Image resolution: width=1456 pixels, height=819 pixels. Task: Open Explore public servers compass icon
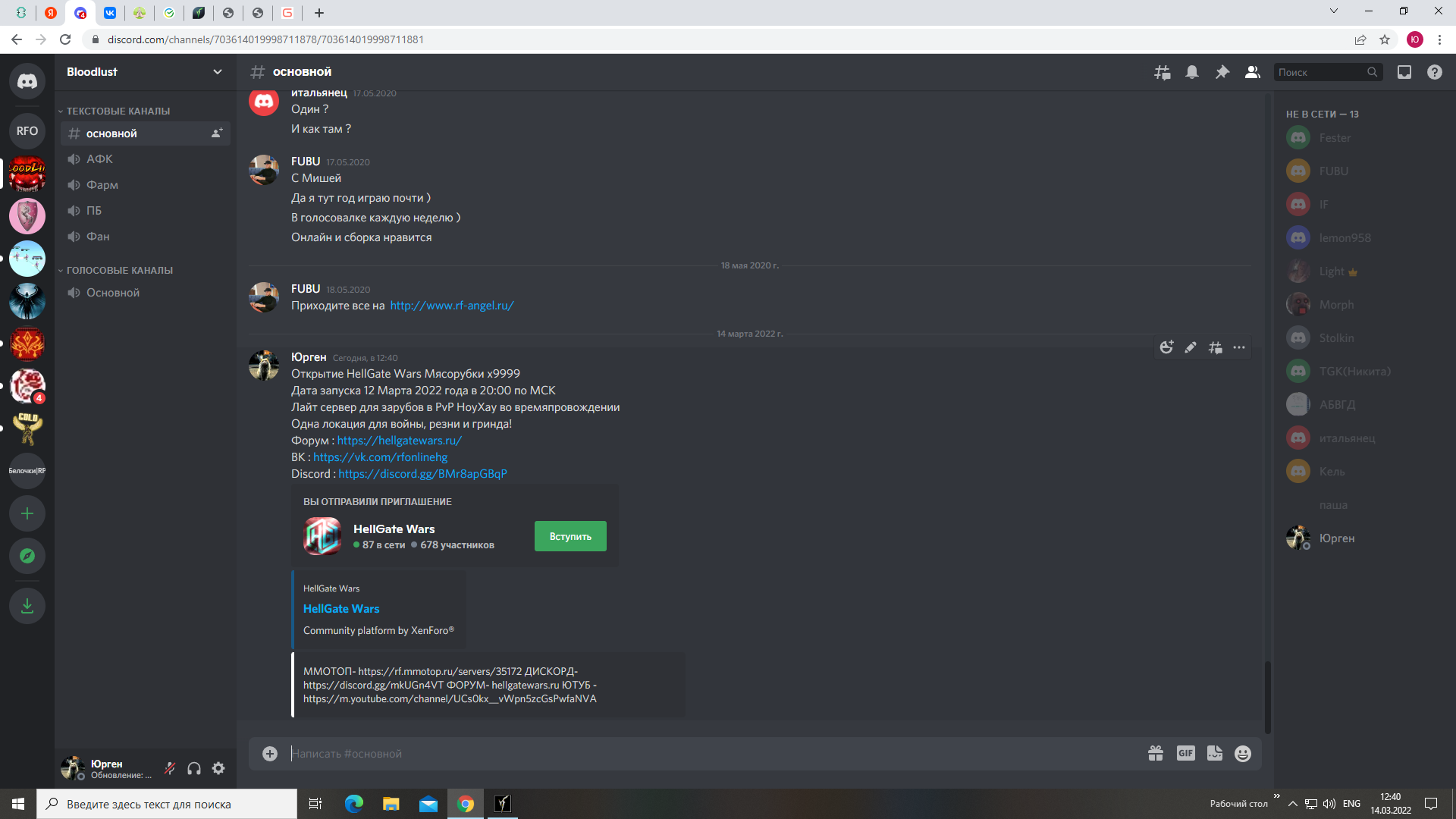(x=27, y=556)
